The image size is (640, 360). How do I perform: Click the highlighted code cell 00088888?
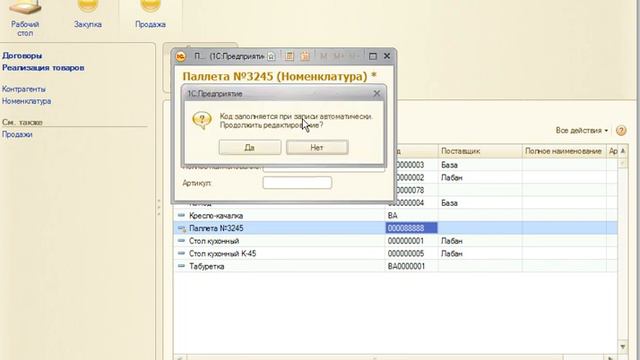pyautogui.click(x=411, y=228)
